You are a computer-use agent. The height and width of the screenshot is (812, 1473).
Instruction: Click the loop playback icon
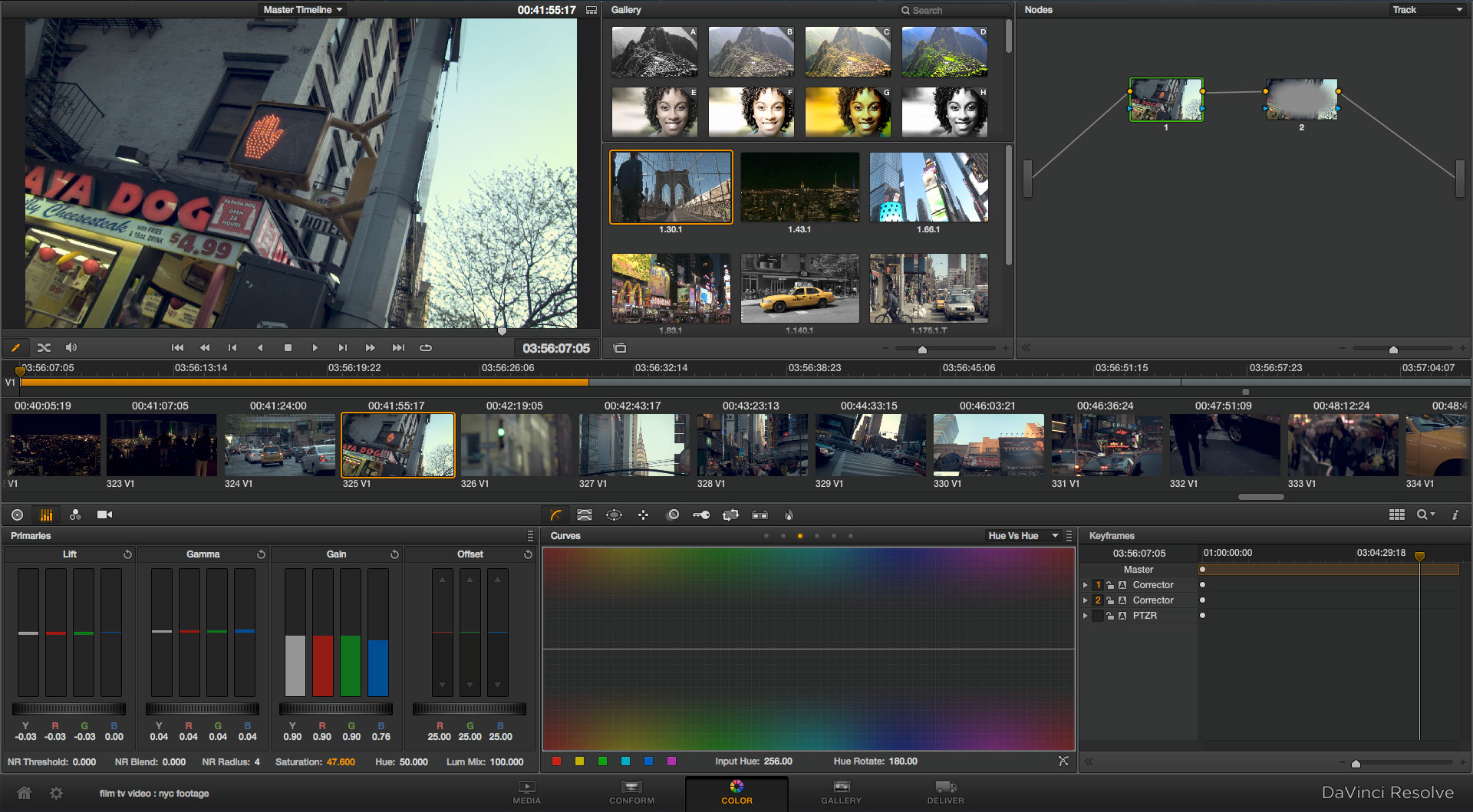tap(426, 348)
